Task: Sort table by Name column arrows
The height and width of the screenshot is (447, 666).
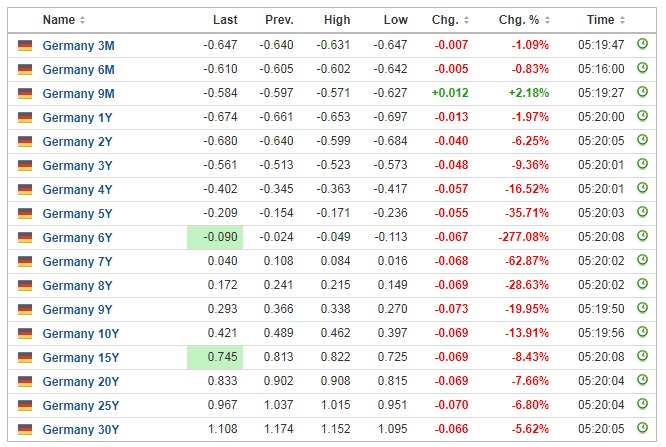Action: (82, 20)
